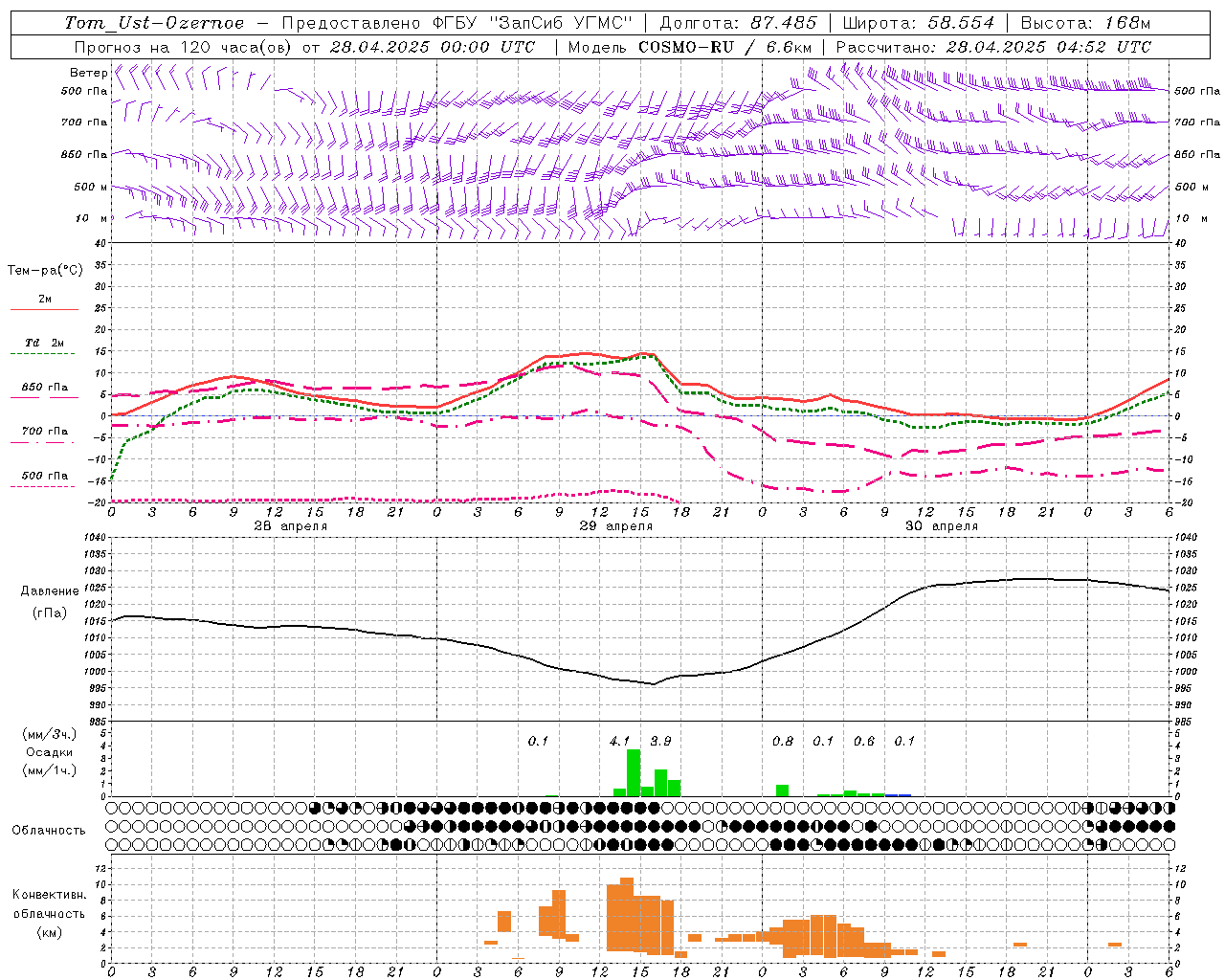1225x980 pixels.
Task: Select the Широта: 58.554 latitude field
Action: pyautogui.click(x=919, y=23)
